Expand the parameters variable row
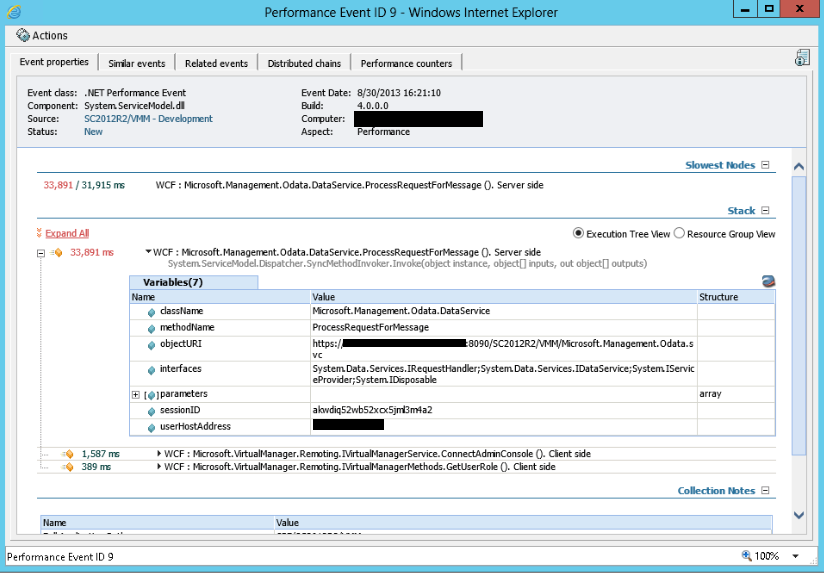The height and width of the screenshot is (573, 824). 136,394
